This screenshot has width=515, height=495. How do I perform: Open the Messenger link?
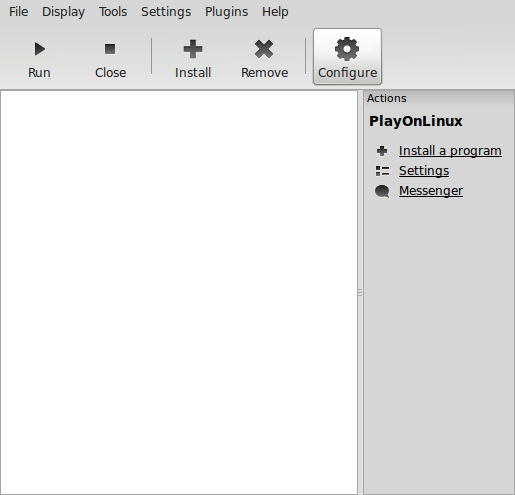coord(431,191)
